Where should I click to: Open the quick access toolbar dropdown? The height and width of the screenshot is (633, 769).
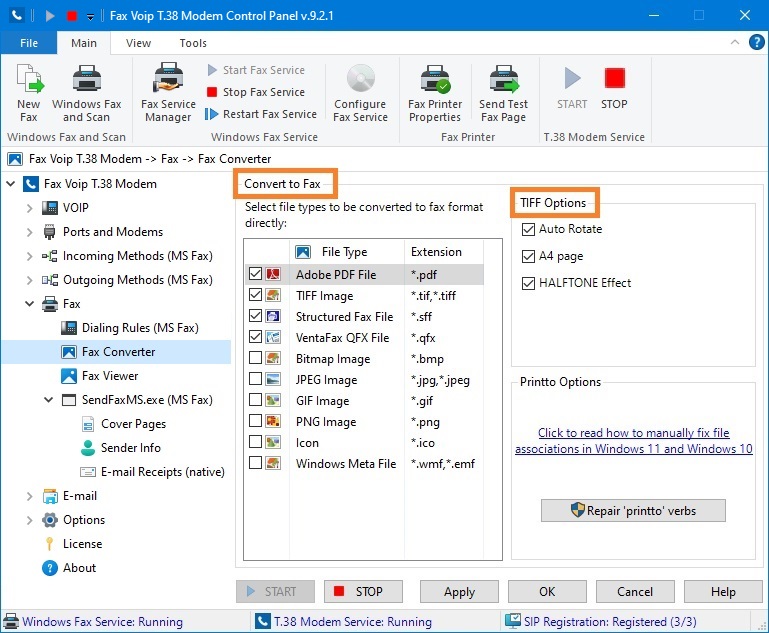pyautogui.click(x=90, y=16)
